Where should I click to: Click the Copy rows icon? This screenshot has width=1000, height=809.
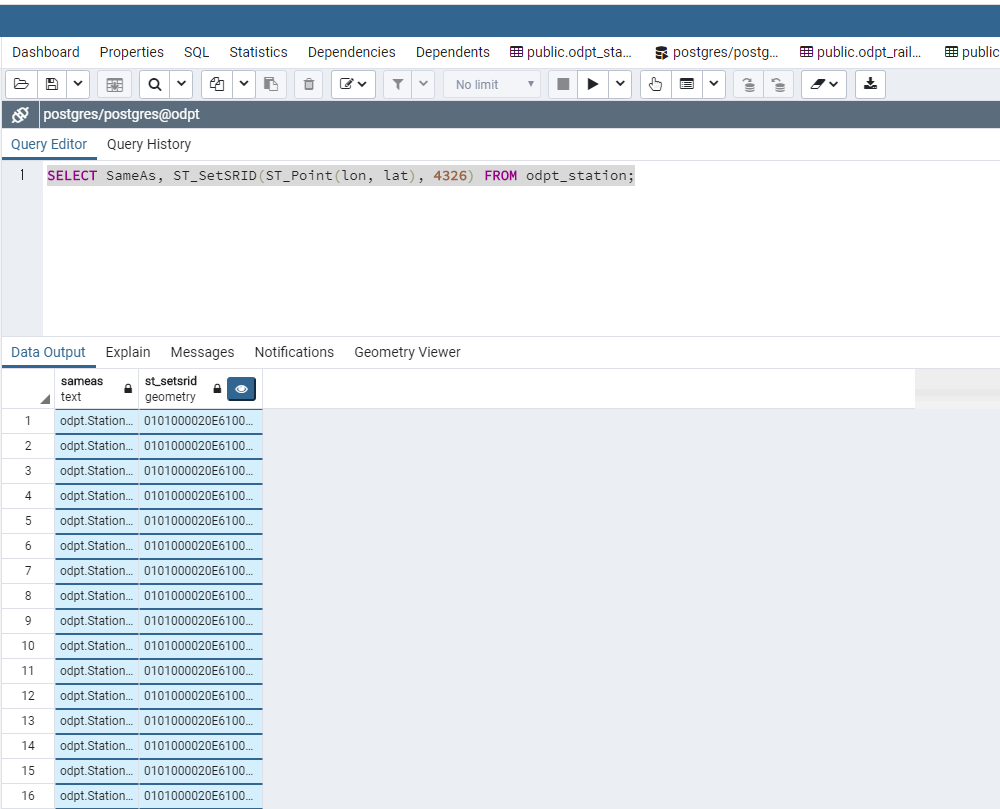point(217,84)
